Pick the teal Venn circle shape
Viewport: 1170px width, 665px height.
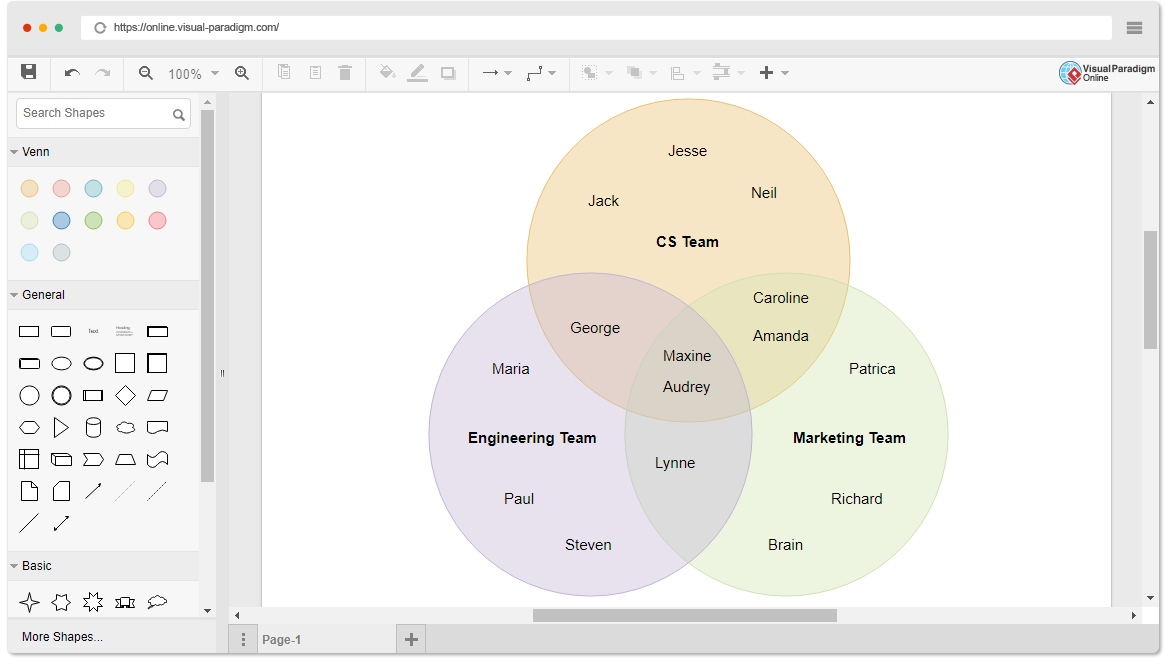93,188
